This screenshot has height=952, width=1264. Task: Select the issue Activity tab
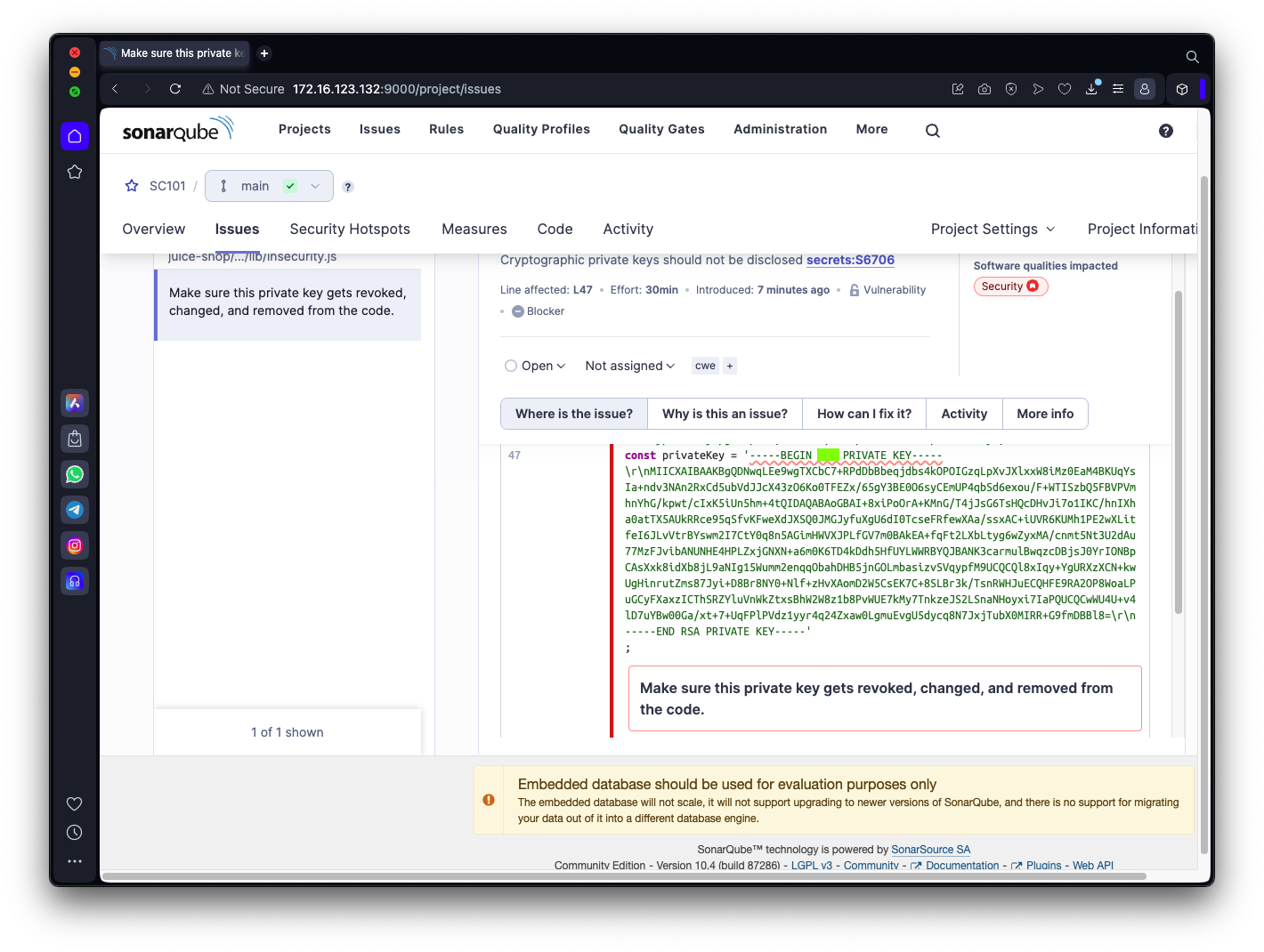(x=964, y=414)
